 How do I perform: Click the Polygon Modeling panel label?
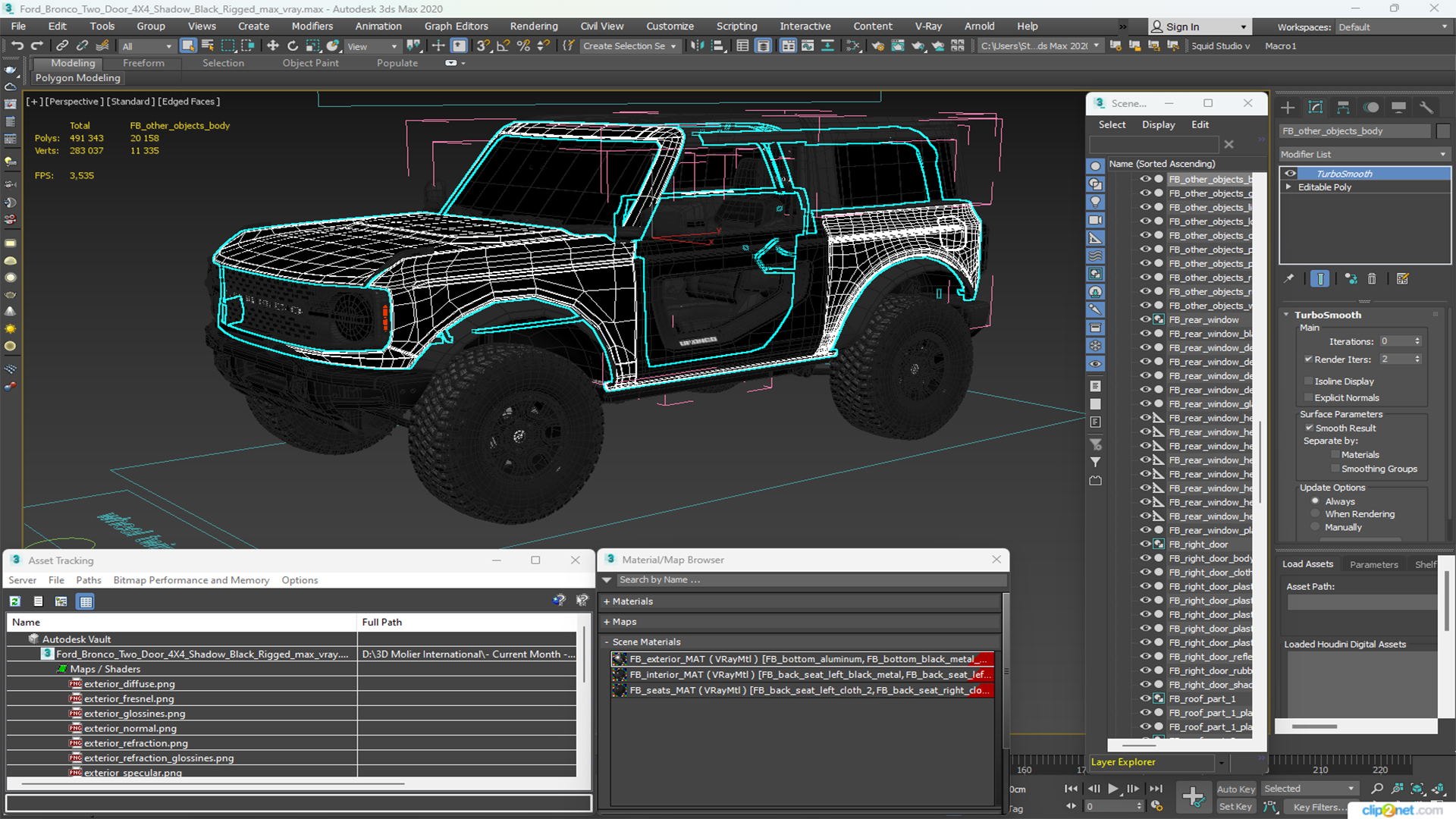click(77, 78)
